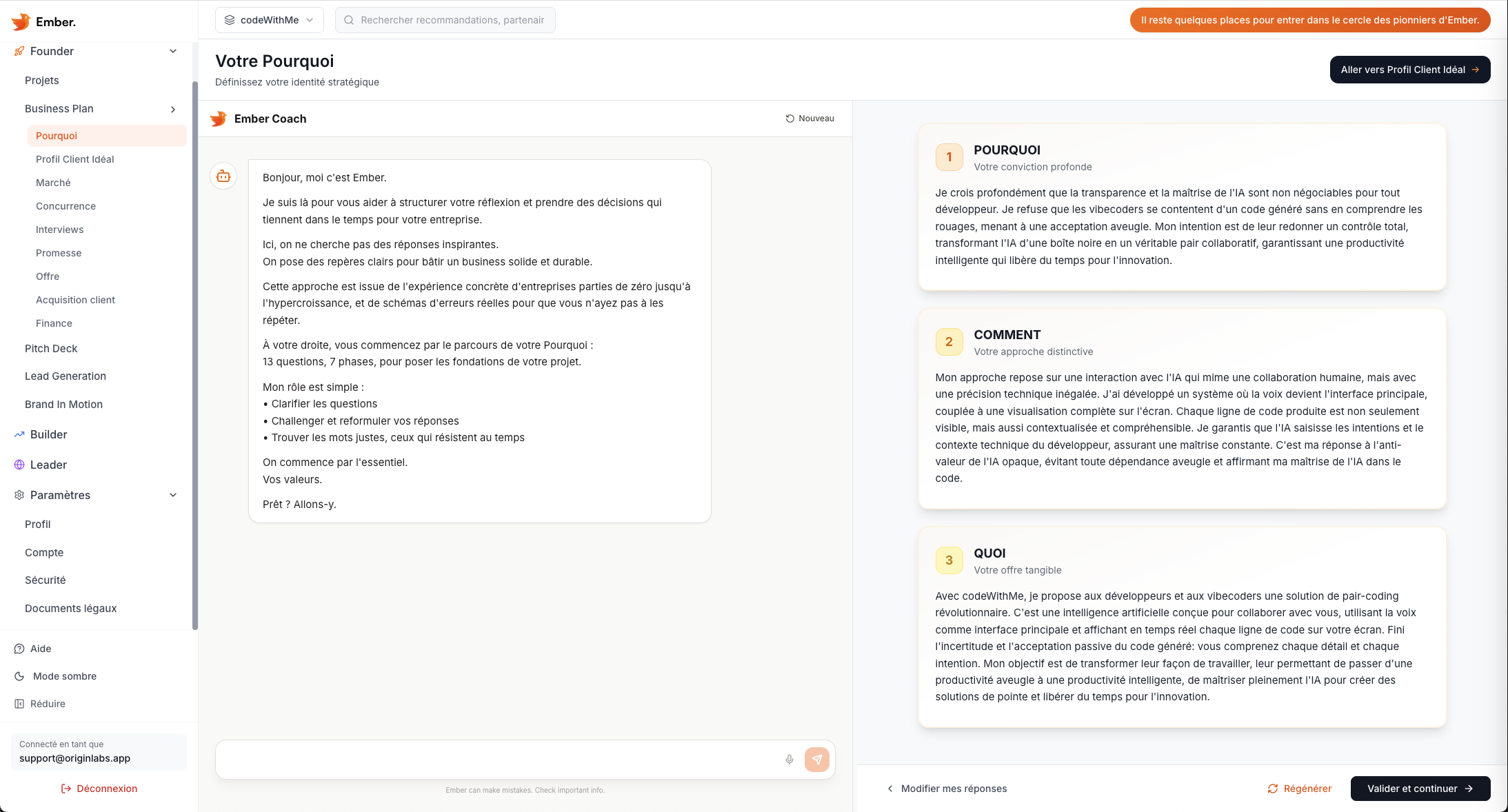
Task: Click Déconnexion to log out
Action: (99, 788)
